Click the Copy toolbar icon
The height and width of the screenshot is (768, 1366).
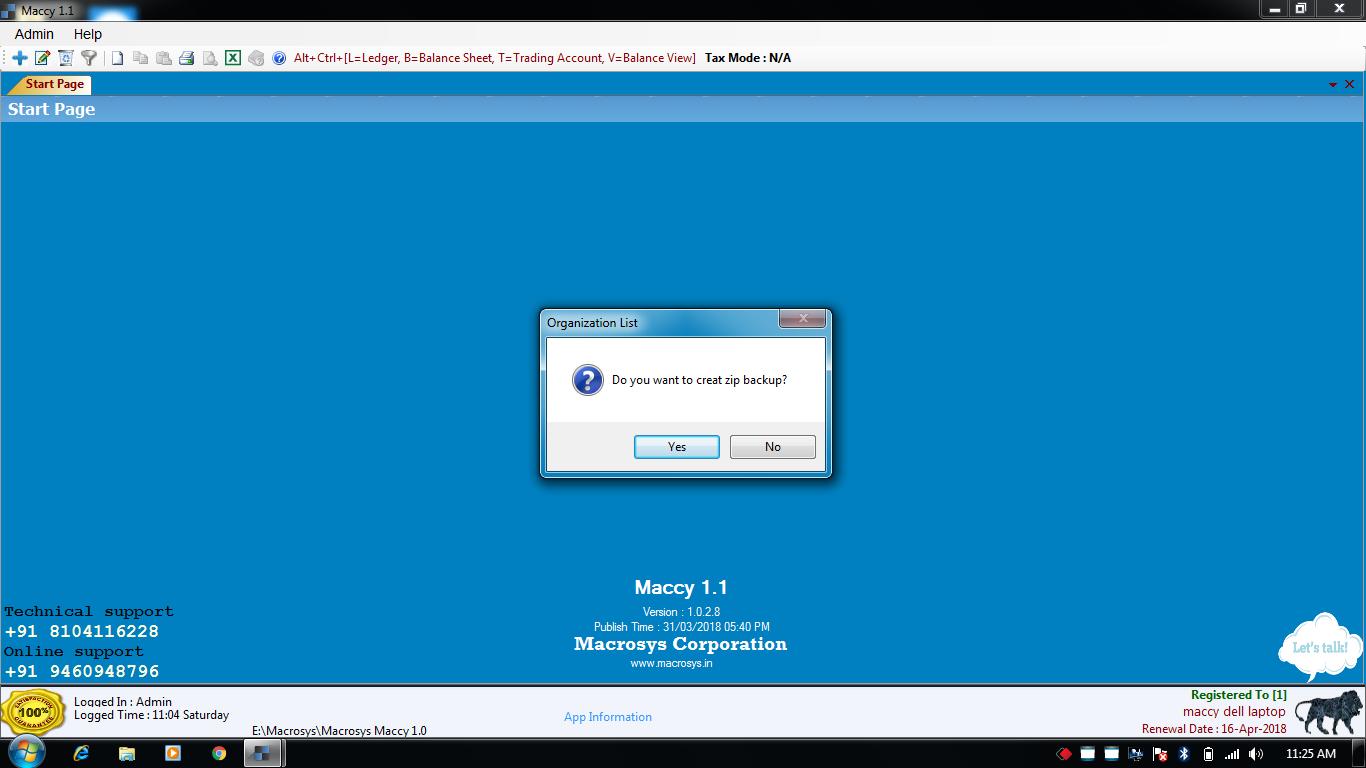(x=140, y=58)
